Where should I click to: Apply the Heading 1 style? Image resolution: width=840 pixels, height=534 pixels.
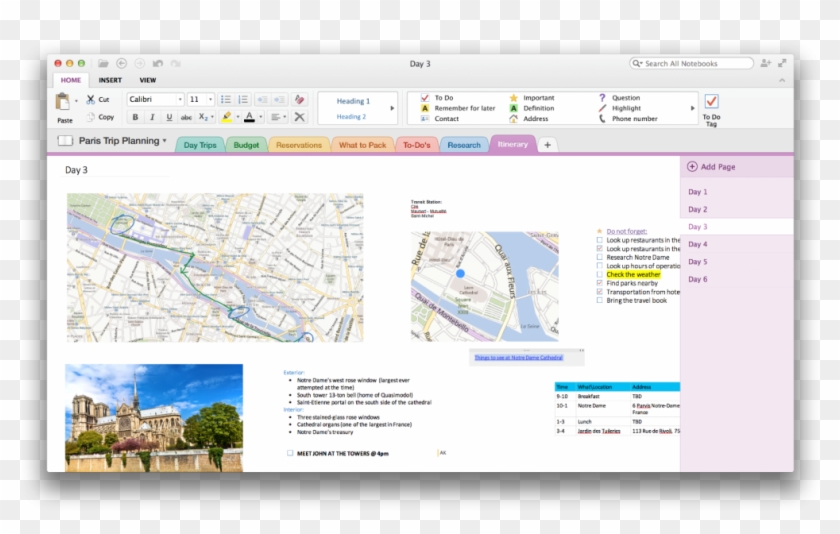[x=353, y=101]
